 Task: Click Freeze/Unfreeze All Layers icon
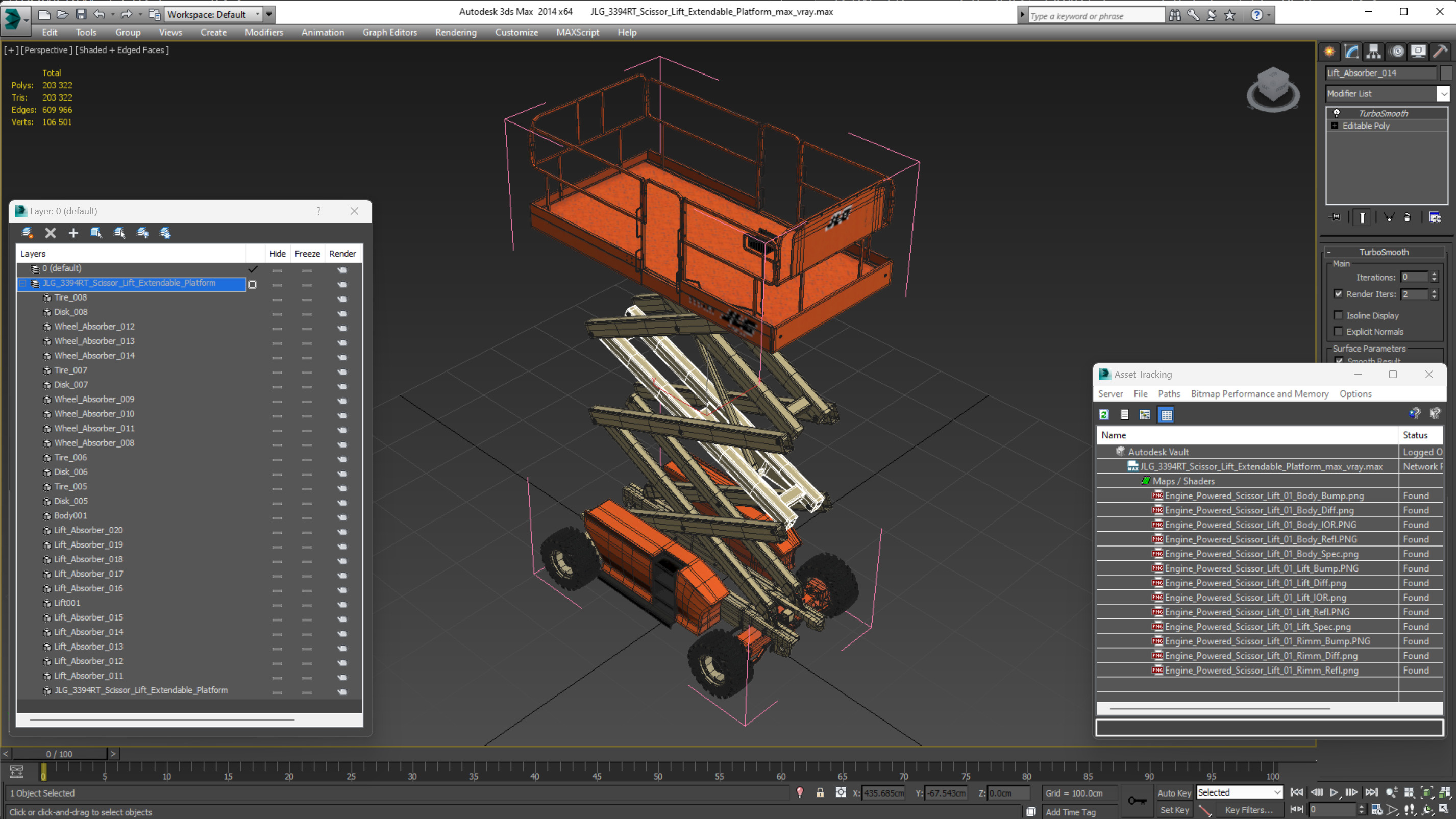click(165, 233)
